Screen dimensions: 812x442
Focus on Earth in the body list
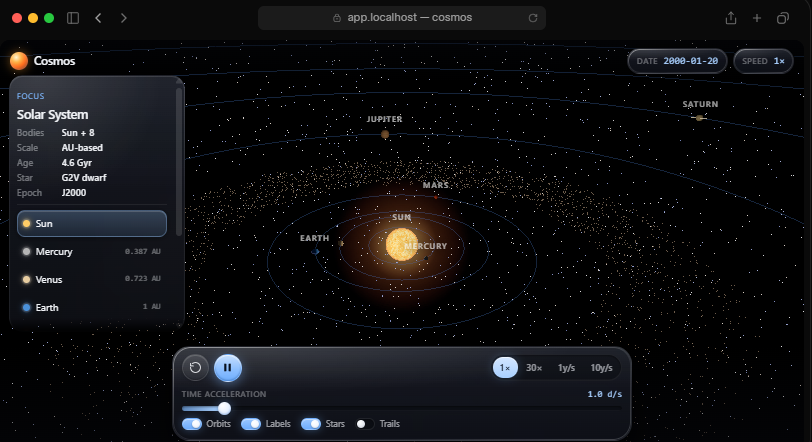point(92,307)
